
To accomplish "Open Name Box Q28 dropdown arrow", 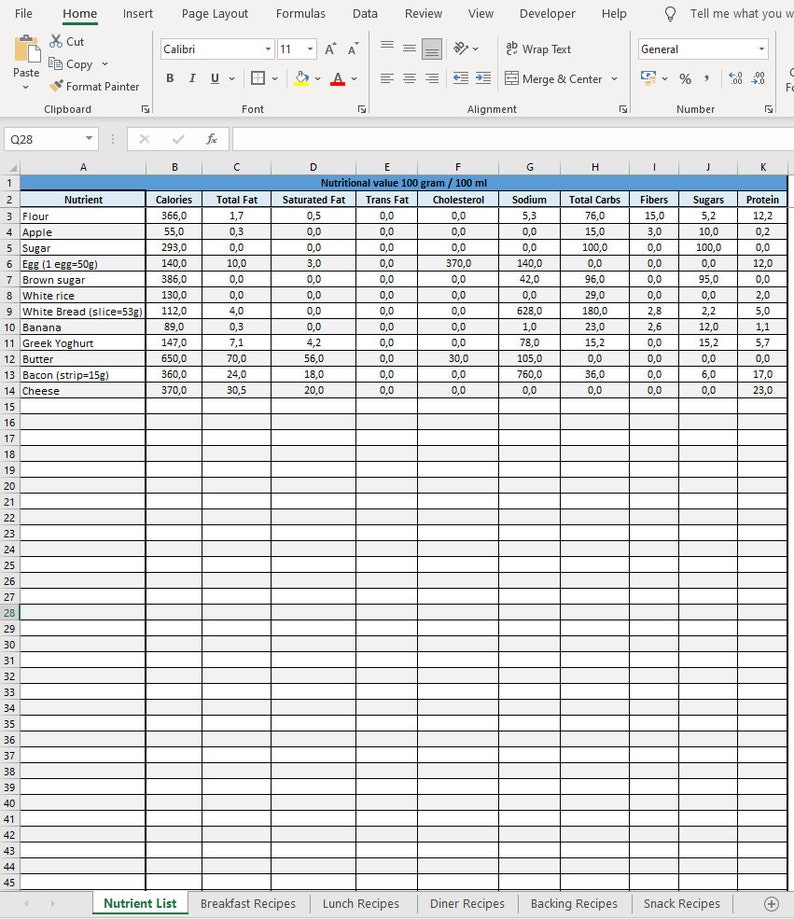I will click(89, 138).
